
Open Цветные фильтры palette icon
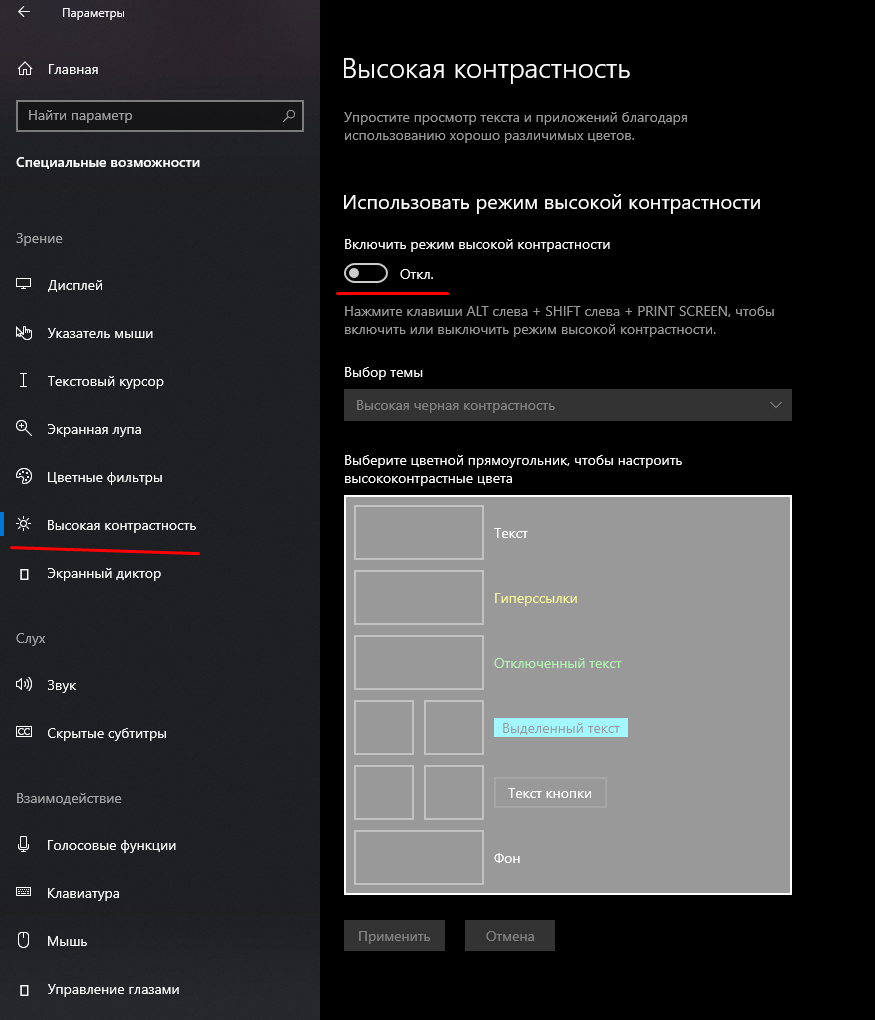[x=25, y=477]
